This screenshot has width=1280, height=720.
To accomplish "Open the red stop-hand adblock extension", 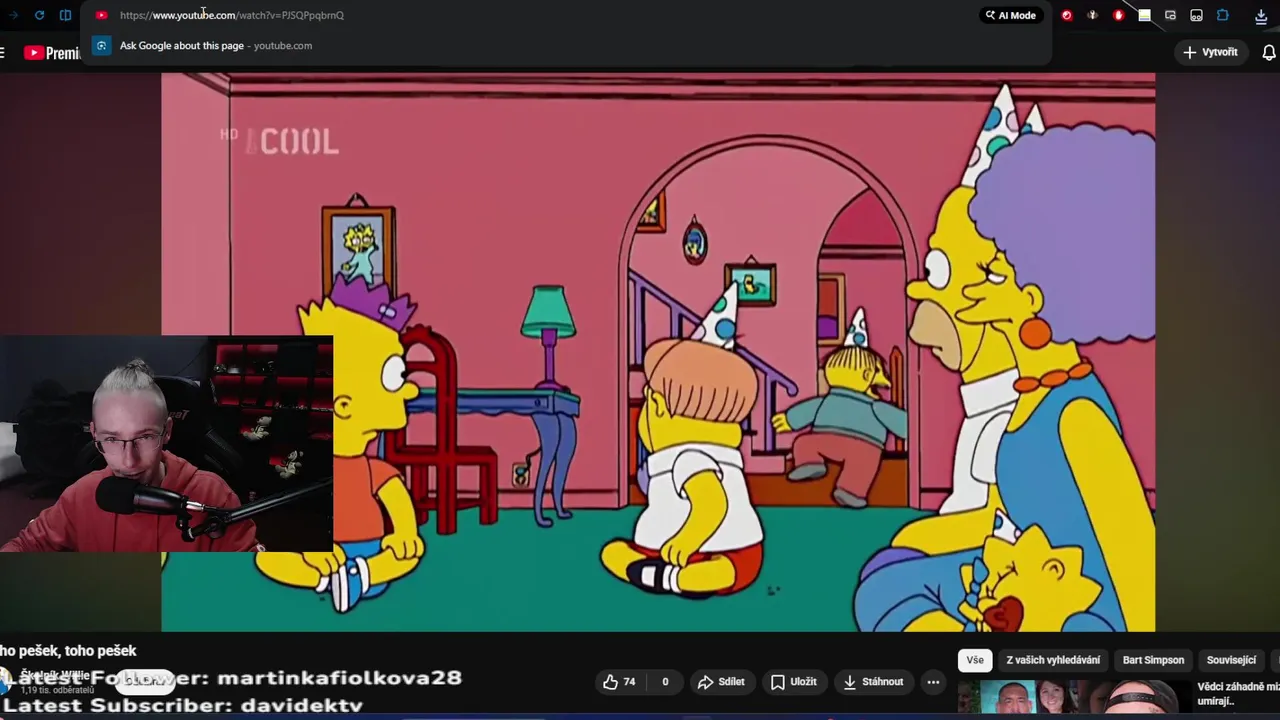I will (1118, 15).
